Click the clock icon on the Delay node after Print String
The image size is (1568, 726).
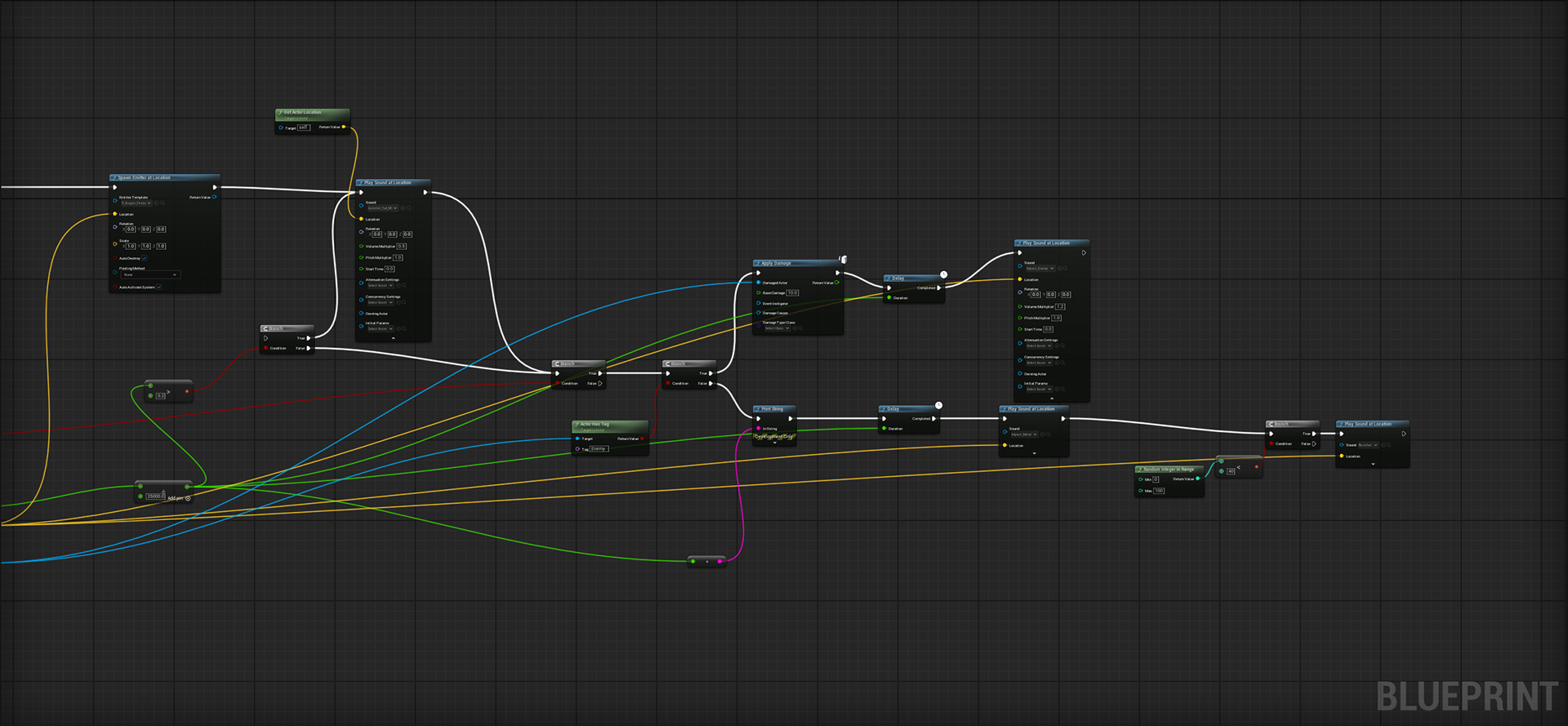[938, 405]
